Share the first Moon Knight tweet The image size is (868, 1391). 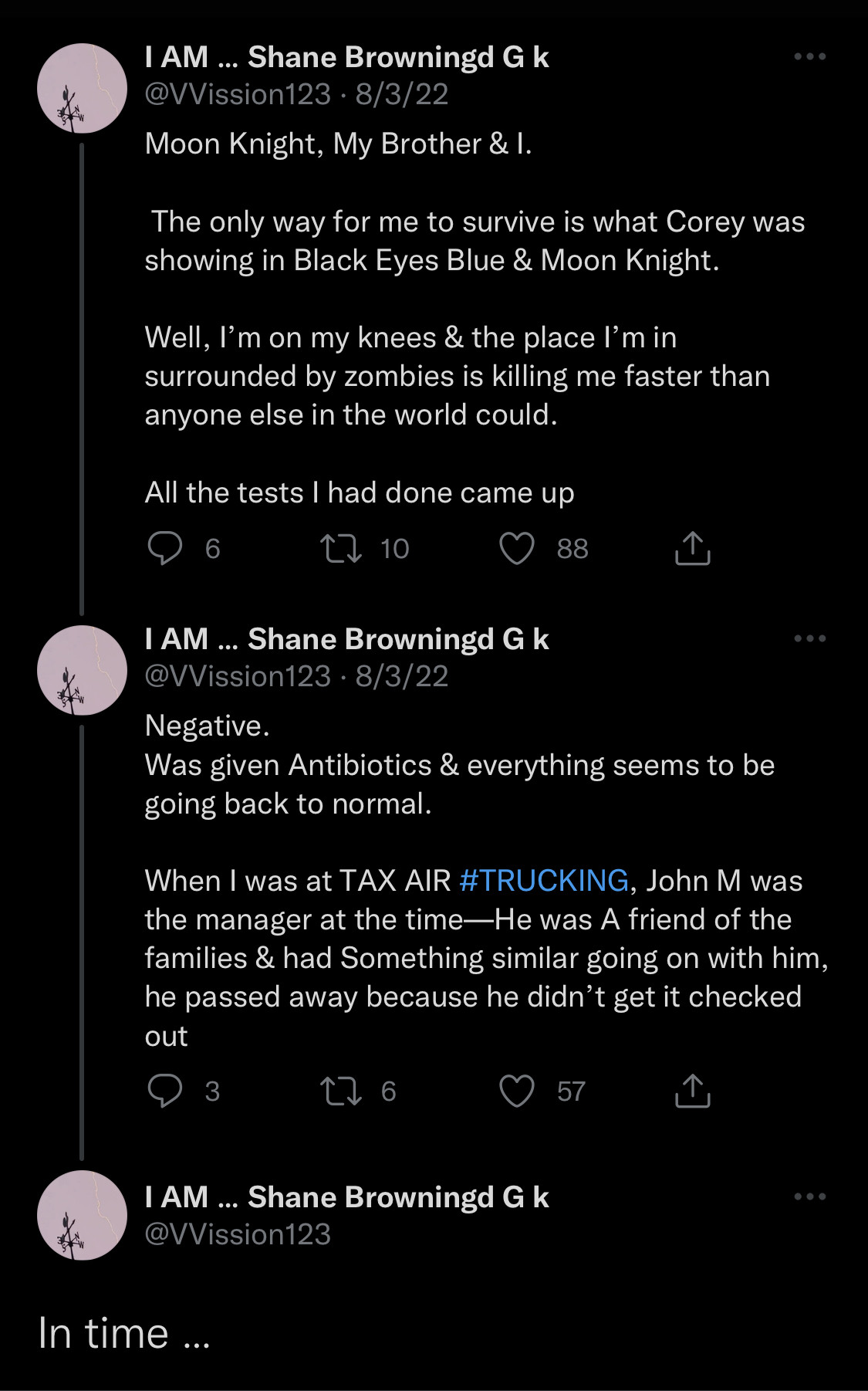pyautogui.click(x=692, y=549)
